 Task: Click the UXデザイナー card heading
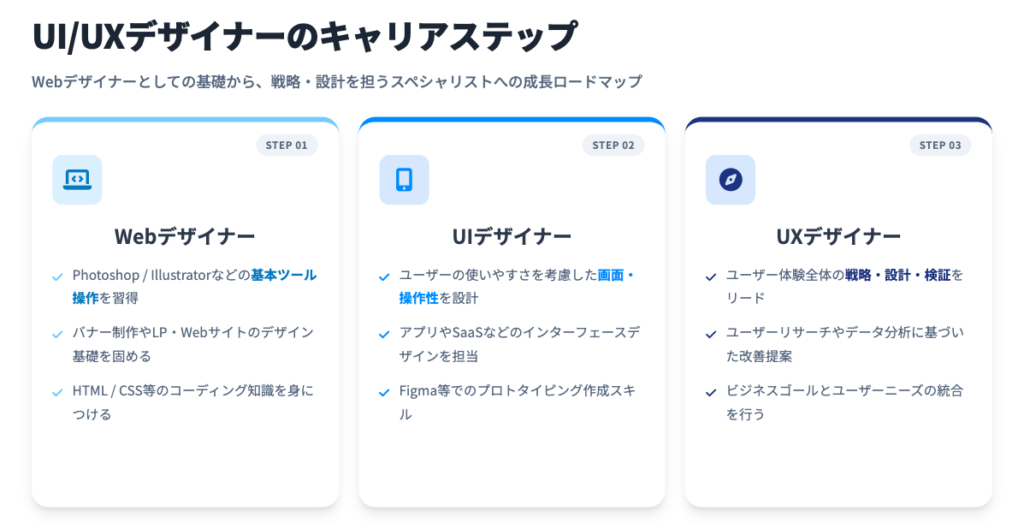838,237
